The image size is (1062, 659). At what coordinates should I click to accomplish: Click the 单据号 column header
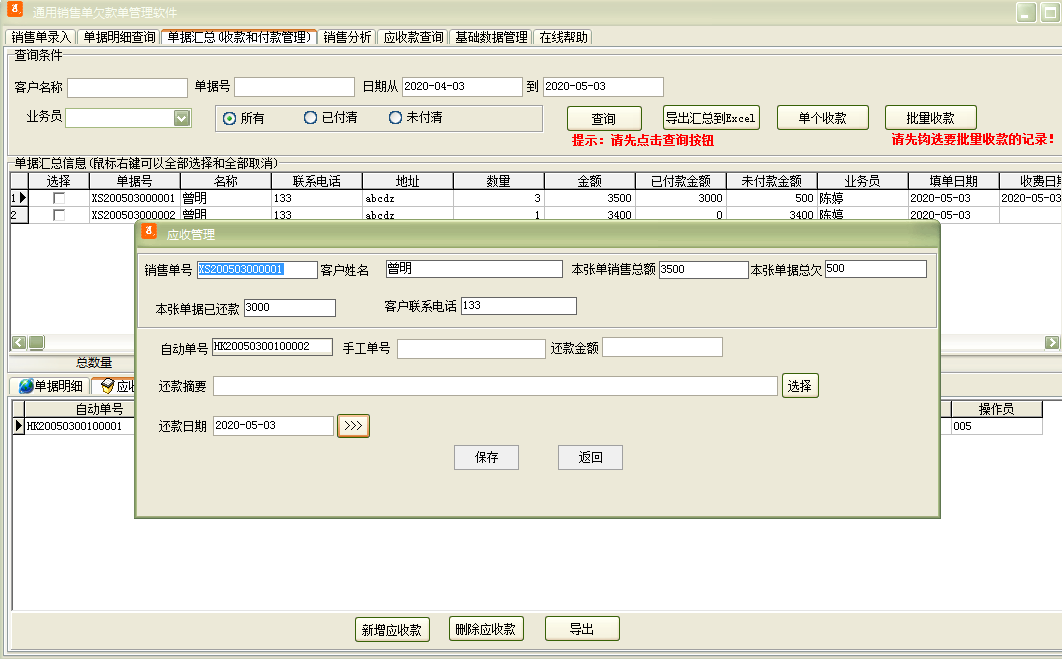pos(134,181)
